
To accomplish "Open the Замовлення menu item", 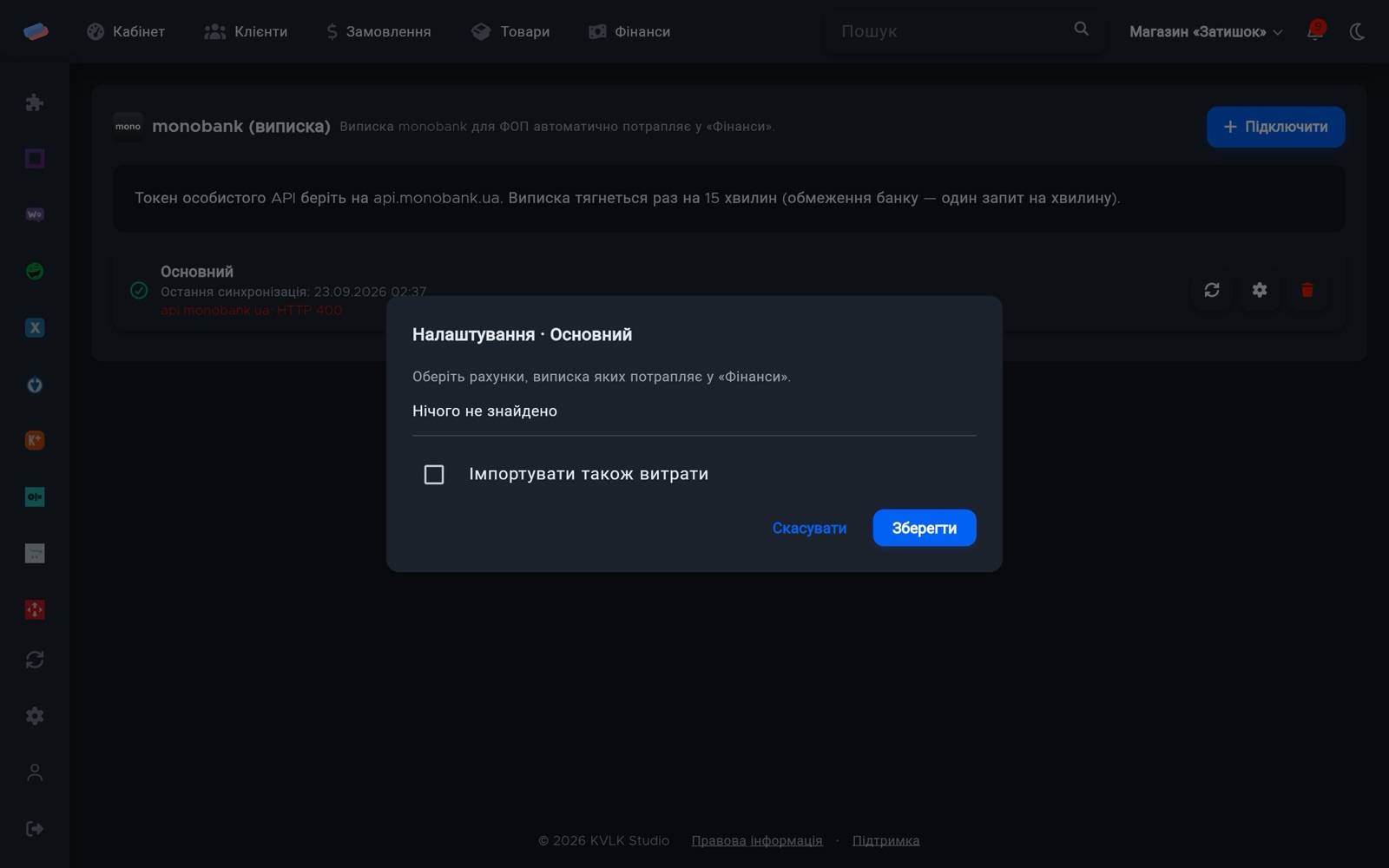I will (x=379, y=31).
